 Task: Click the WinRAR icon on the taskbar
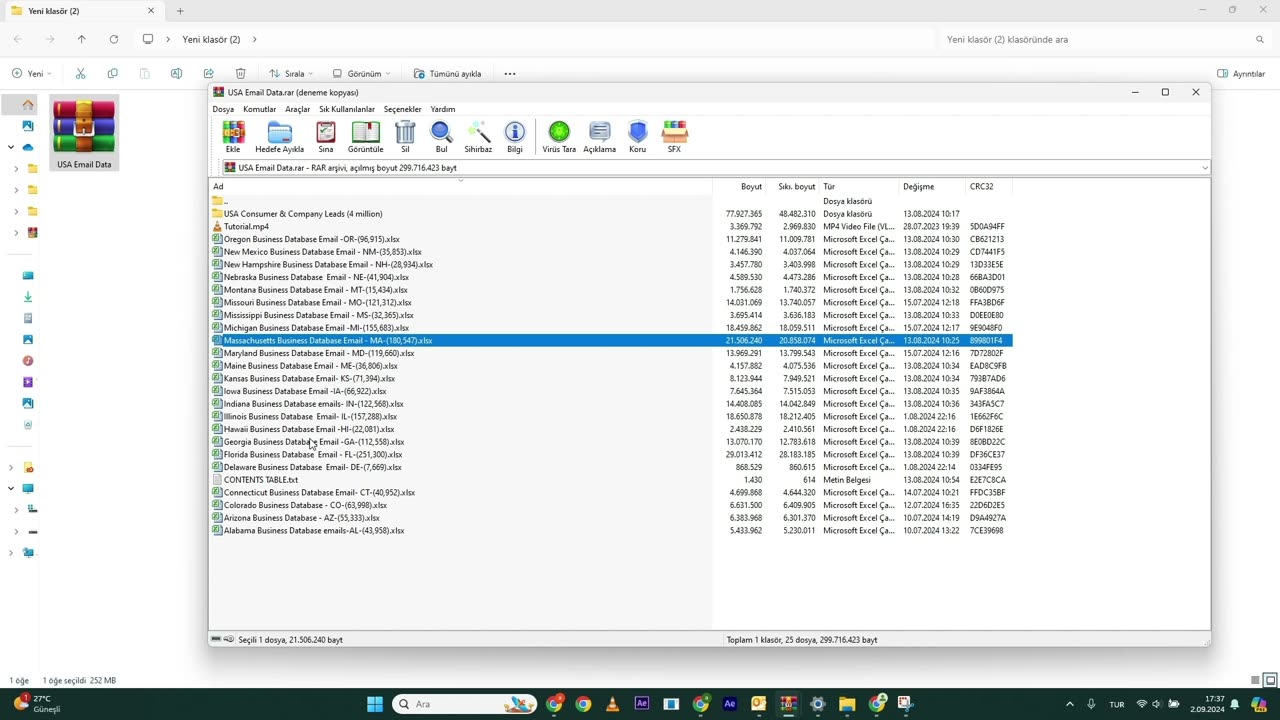(x=788, y=704)
